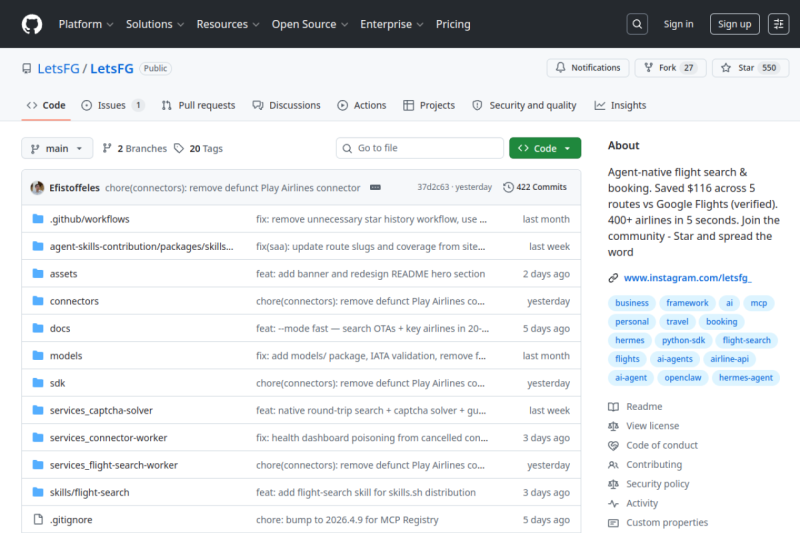Fork the repository with Fork button
The height and width of the screenshot is (533, 800).
[x=670, y=68]
